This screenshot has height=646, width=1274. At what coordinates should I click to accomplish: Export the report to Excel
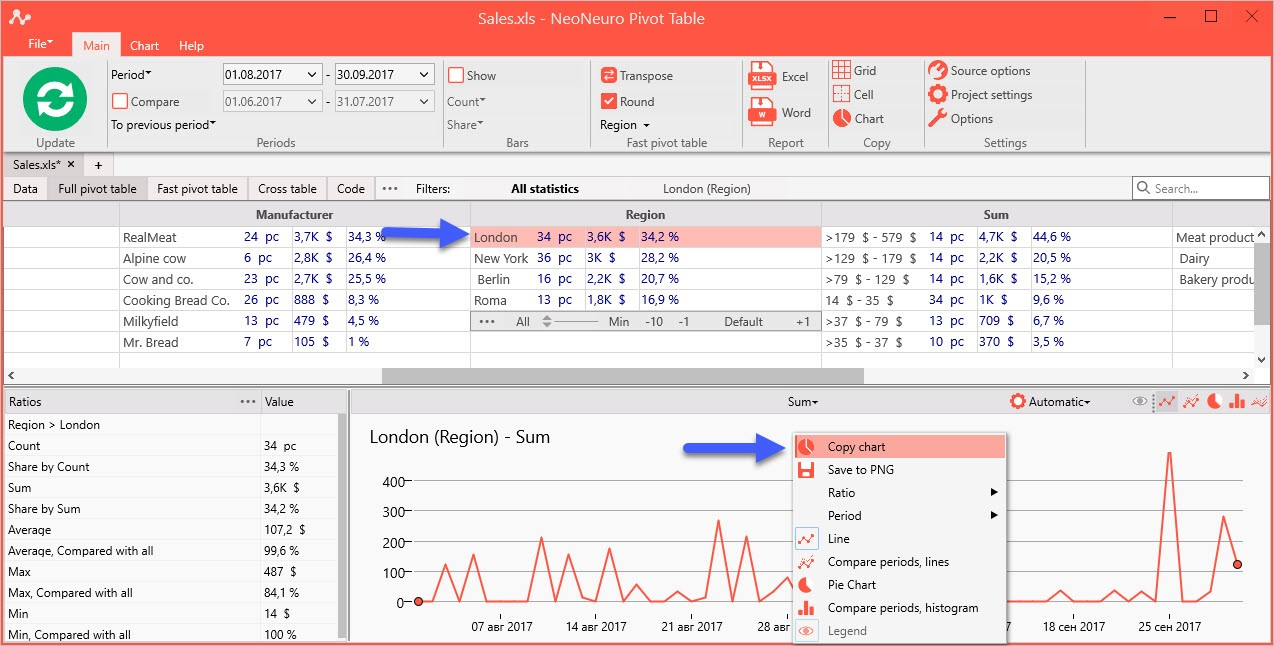(780, 77)
